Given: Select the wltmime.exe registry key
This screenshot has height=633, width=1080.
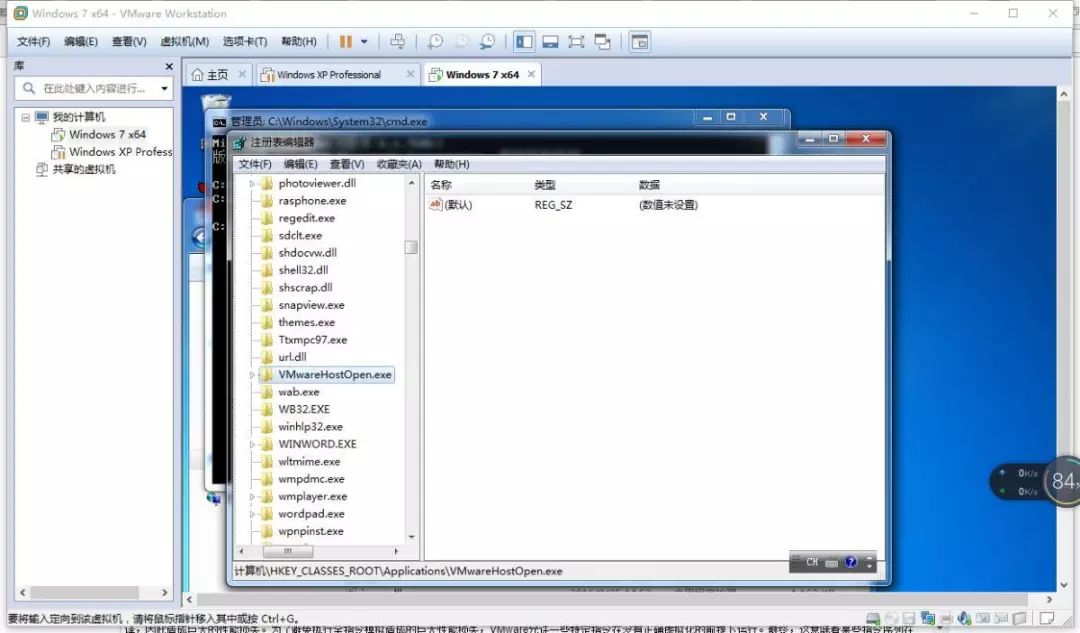Looking at the screenshot, I should (309, 461).
